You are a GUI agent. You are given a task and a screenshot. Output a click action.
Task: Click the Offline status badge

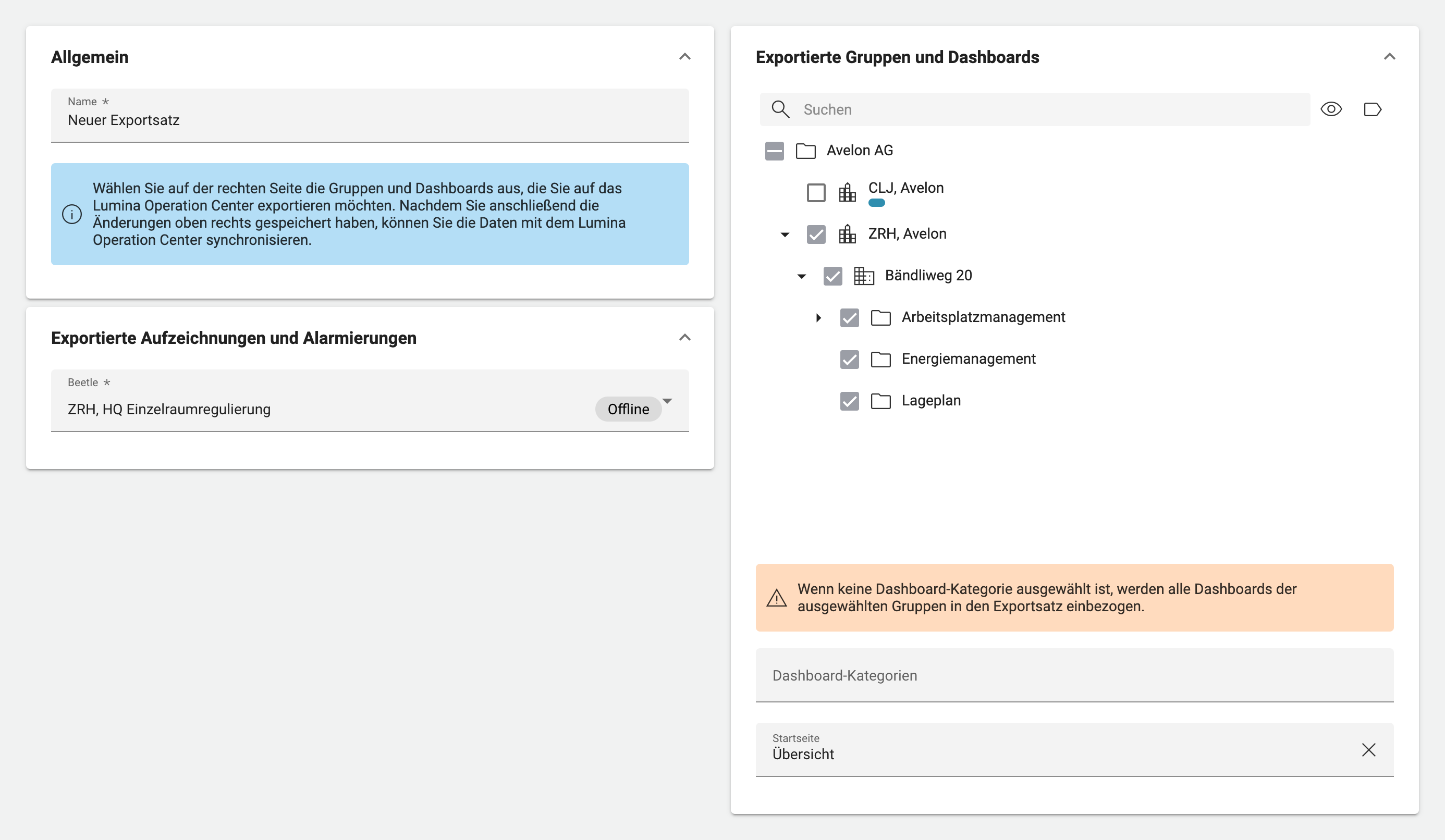(628, 409)
